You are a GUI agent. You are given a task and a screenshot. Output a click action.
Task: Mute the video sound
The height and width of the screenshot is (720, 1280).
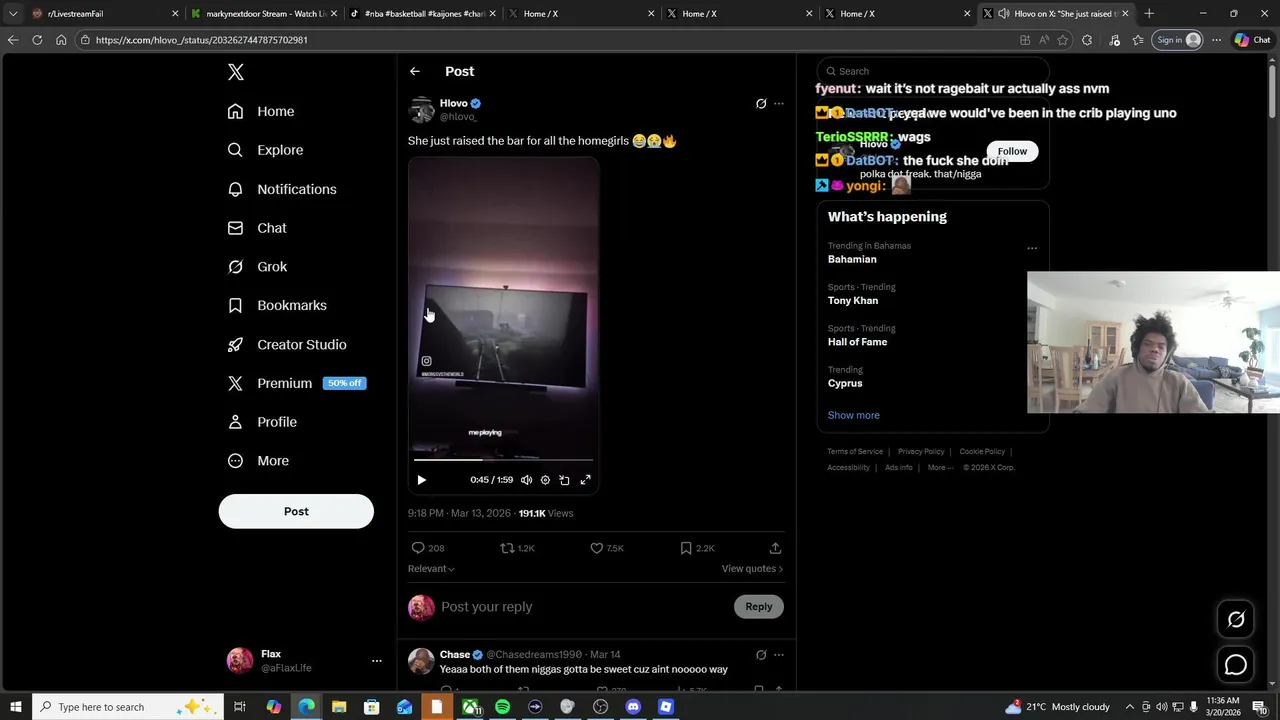point(526,480)
